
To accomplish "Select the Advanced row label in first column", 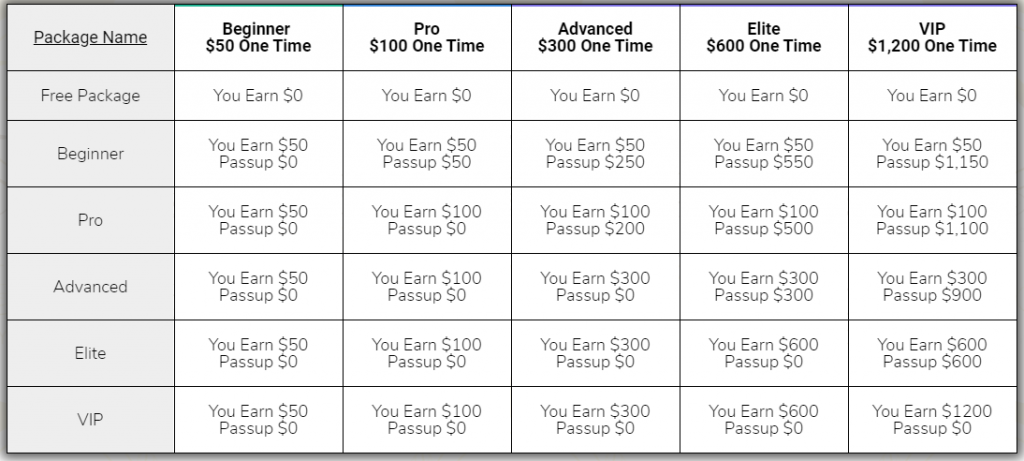I will point(90,287).
